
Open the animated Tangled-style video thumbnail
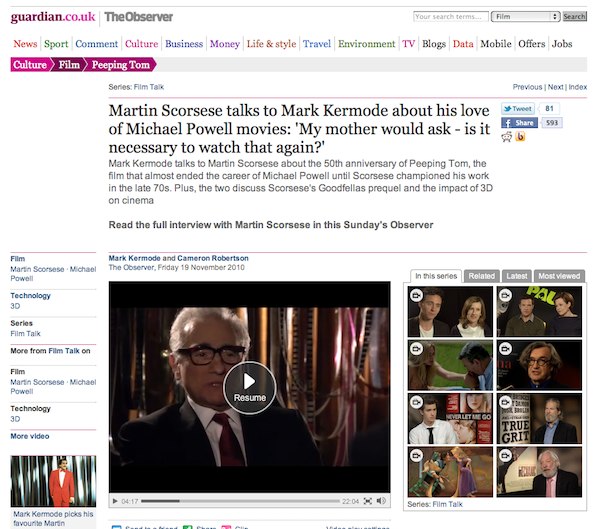pos(450,472)
